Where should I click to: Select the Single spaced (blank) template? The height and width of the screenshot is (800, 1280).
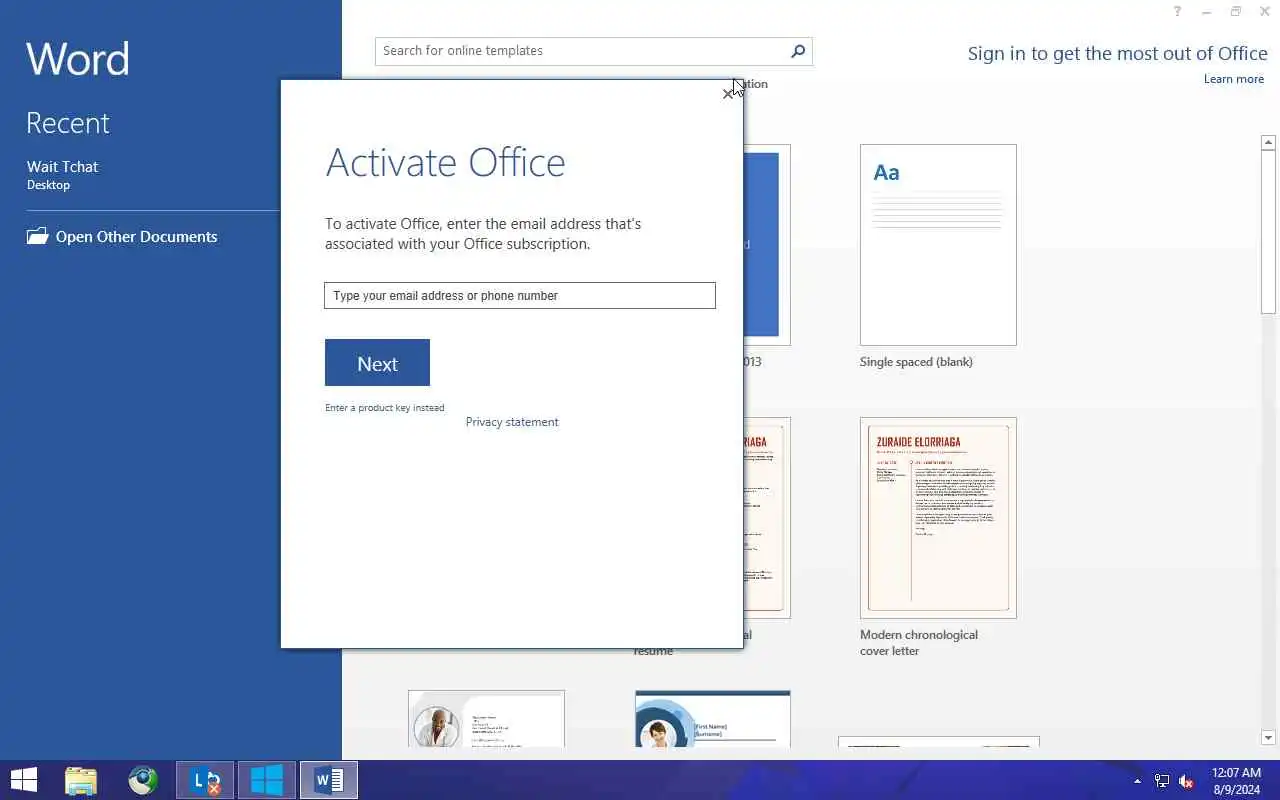[x=938, y=245]
